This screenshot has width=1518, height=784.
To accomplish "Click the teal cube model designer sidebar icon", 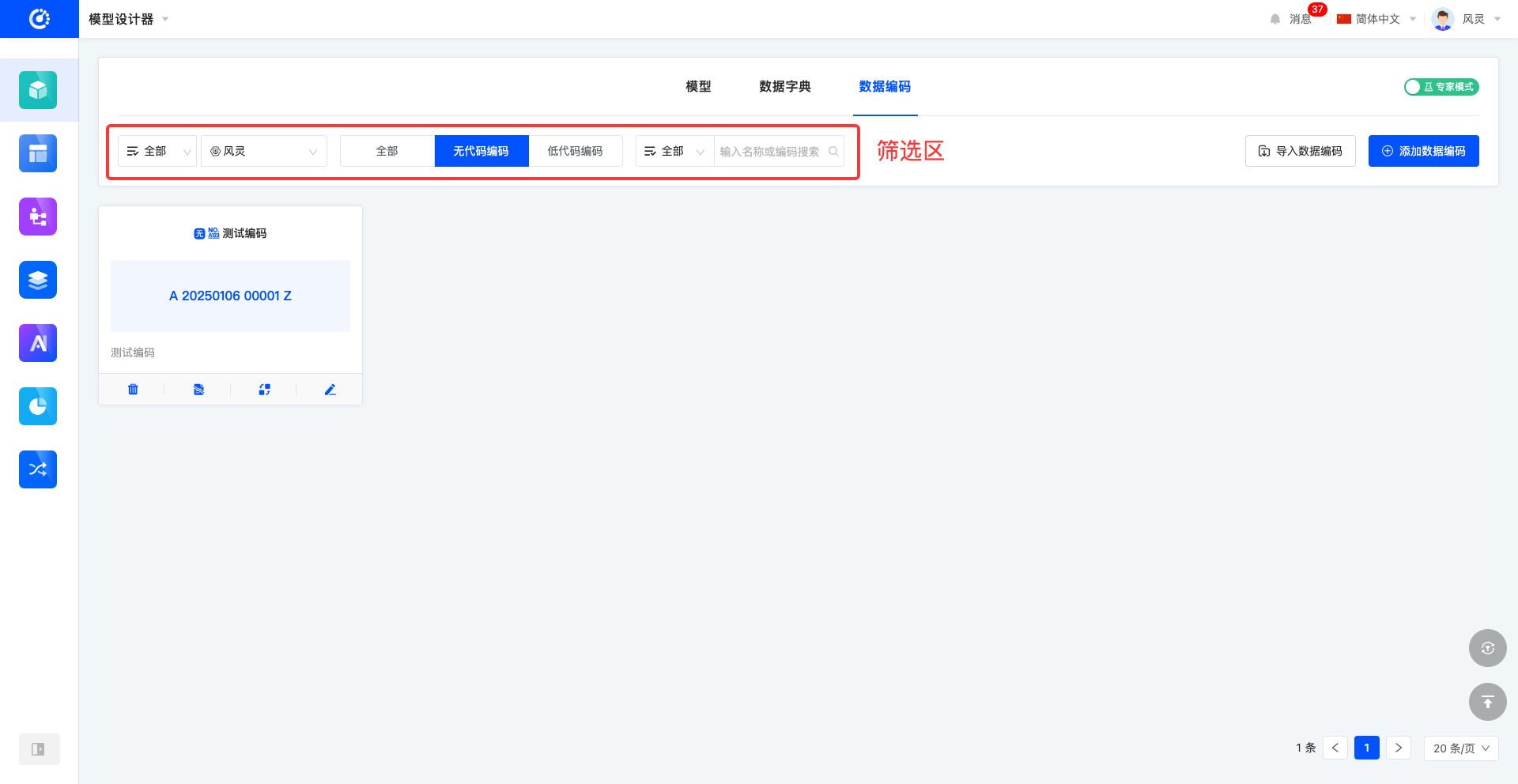I will click(x=38, y=90).
